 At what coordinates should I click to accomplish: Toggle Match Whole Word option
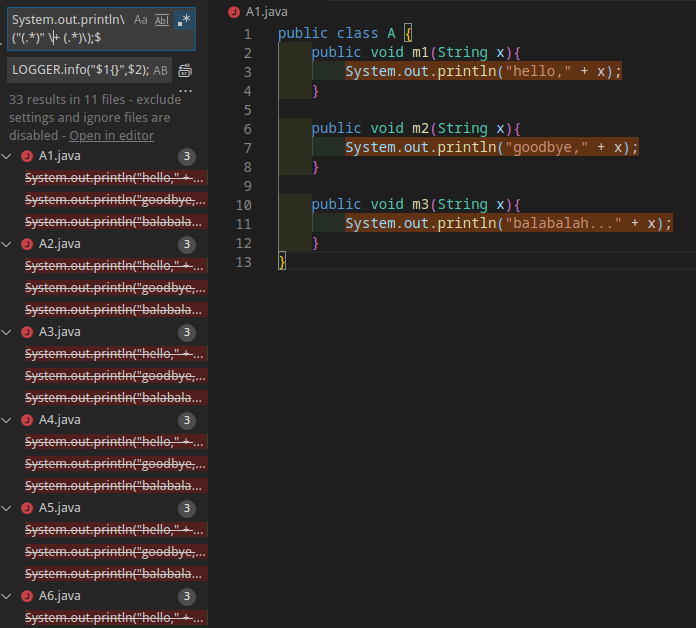coord(162,20)
